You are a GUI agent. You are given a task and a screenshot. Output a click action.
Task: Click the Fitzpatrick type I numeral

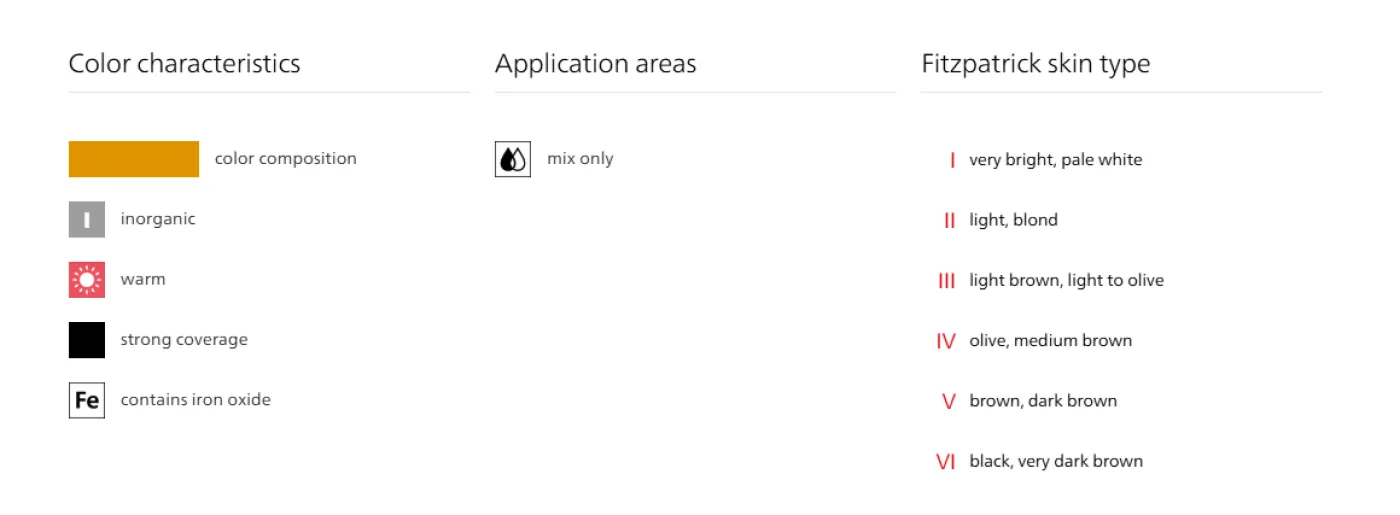[952, 160]
